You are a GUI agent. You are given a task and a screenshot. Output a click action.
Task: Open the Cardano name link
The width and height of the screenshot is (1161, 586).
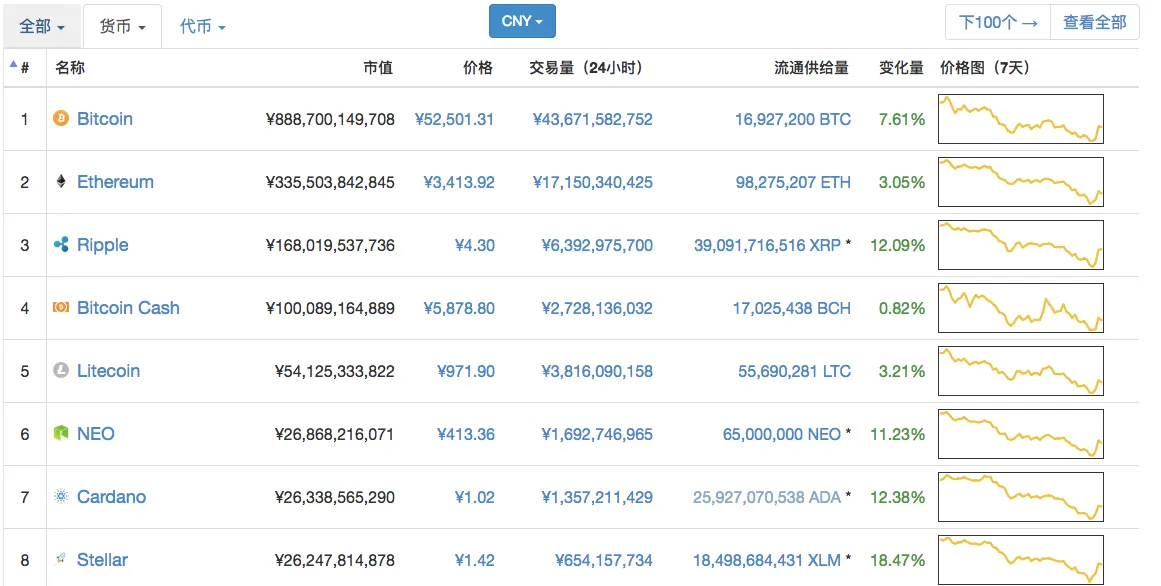point(111,496)
